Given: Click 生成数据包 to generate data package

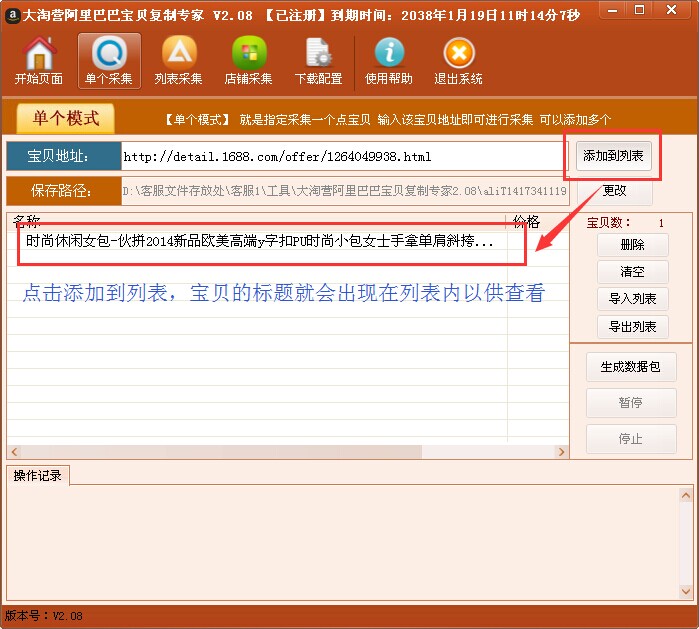Looking at the screenshot, I should [631, 367].
